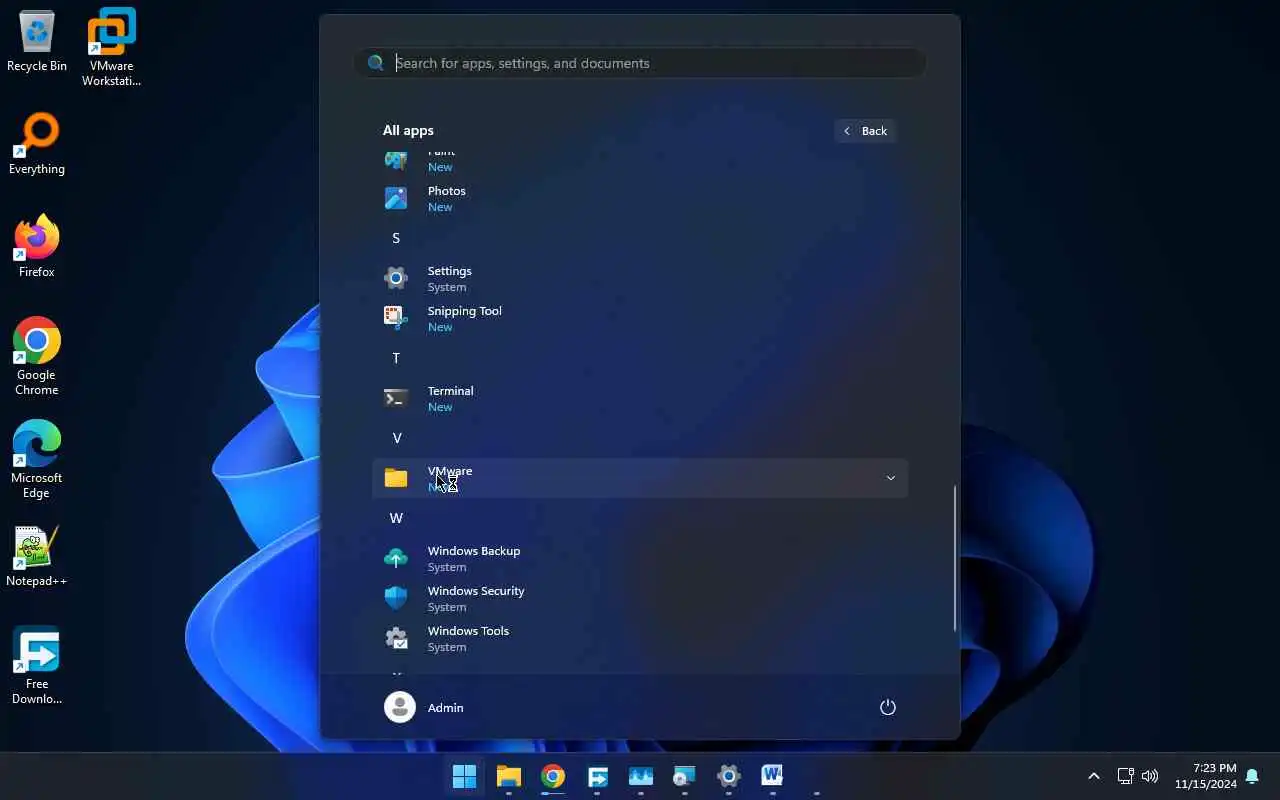Open the Photos app icon
The width and height of the screenshot is (1280, 800).
click(x=396, y=198)
